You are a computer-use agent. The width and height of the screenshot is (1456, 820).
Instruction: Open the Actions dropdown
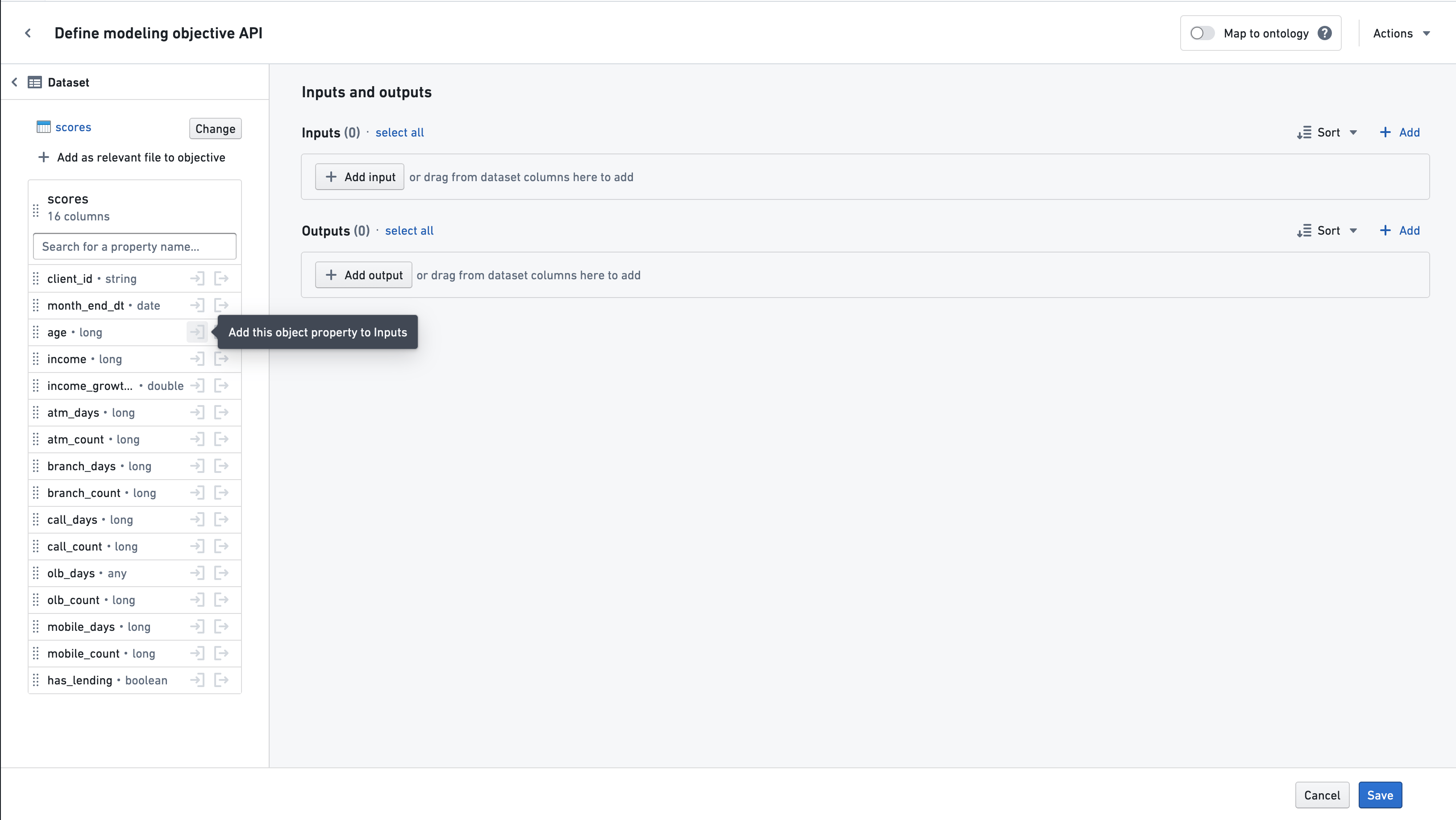1402,33
